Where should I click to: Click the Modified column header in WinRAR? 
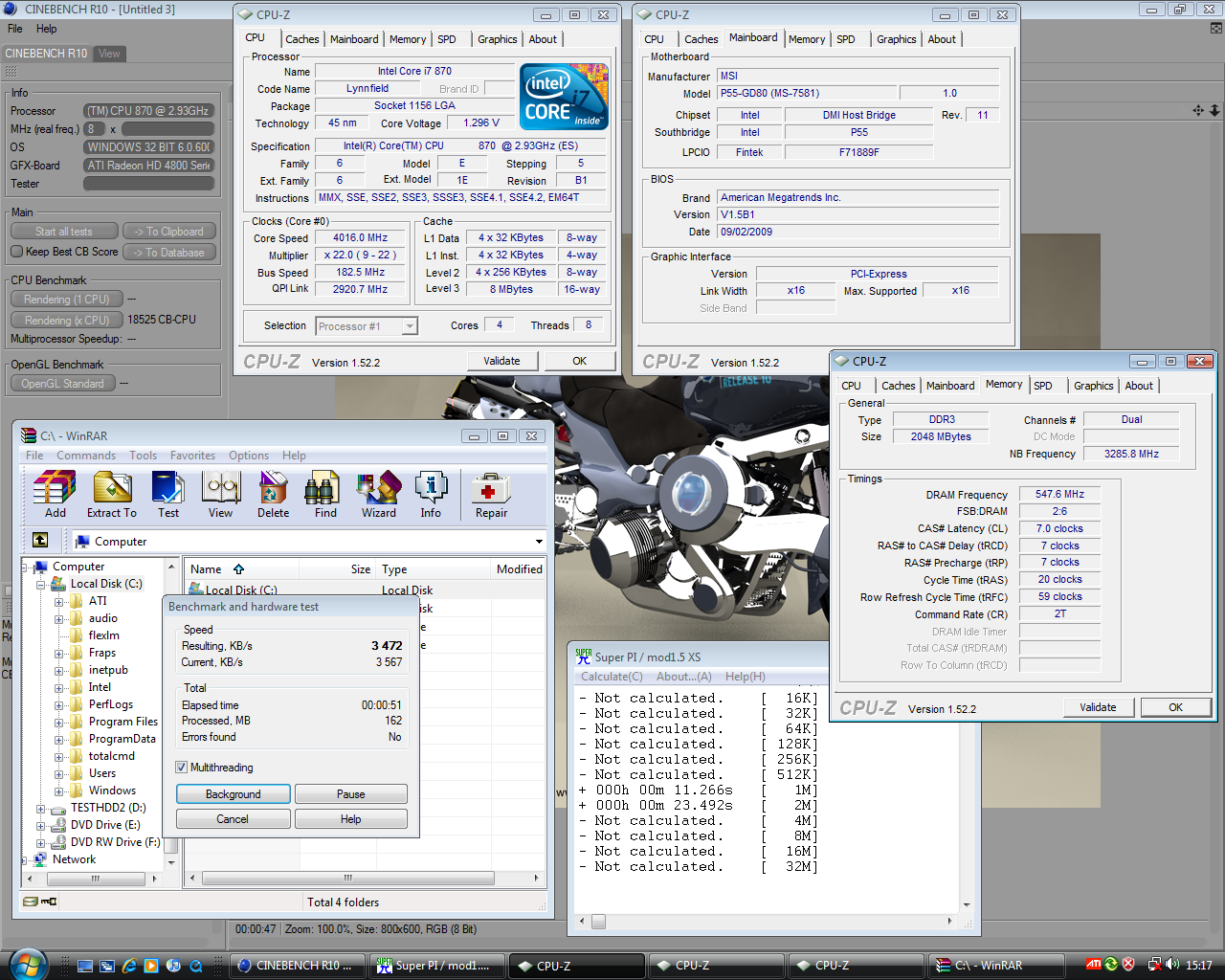click(x=520, y=569)
